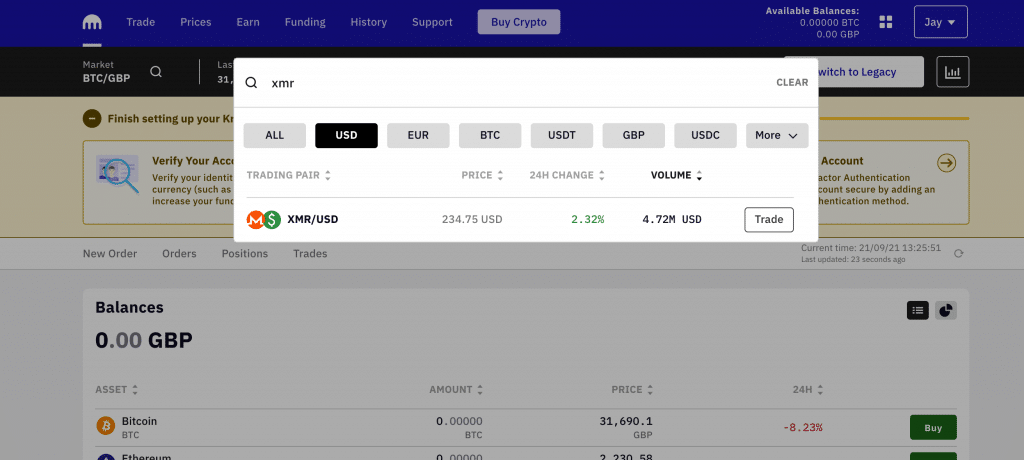The width and height of the screenshot is (1024, 460).
Task: Click the XMR/USD trading pair text
Action: 313,220
